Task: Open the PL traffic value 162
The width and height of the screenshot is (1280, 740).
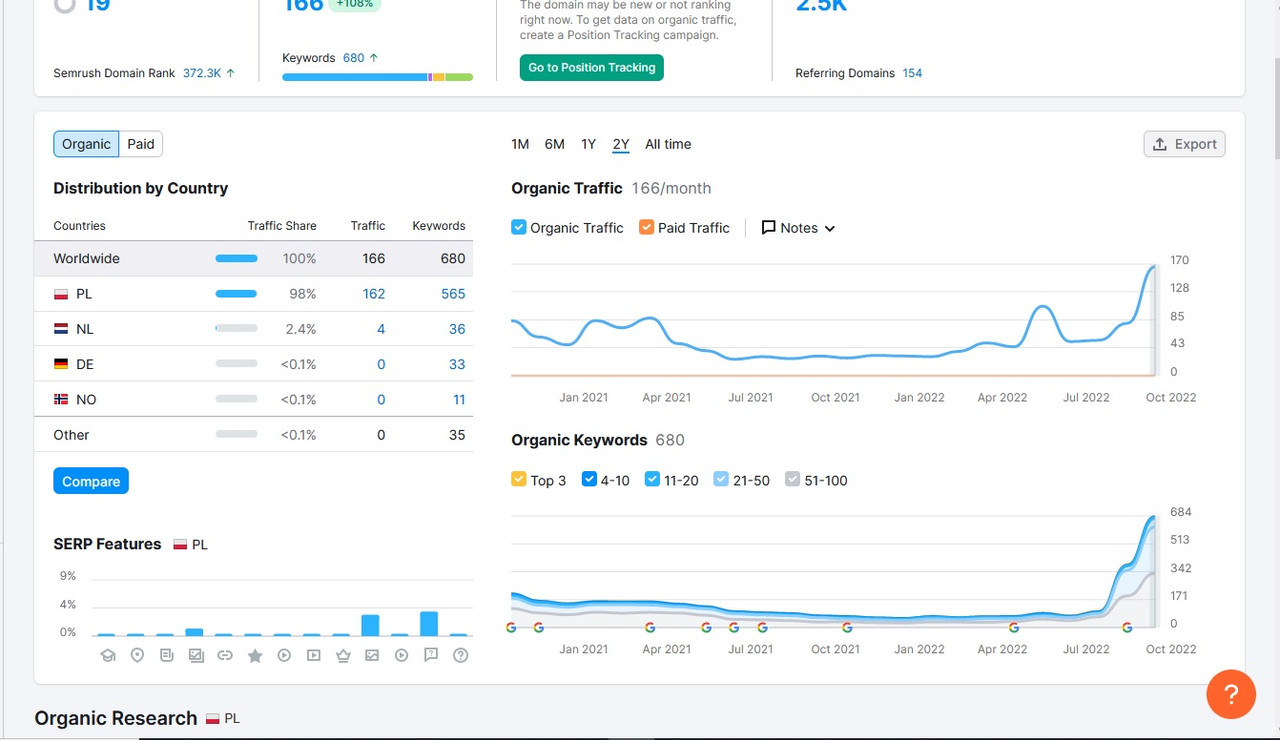Action: point(374,294)
